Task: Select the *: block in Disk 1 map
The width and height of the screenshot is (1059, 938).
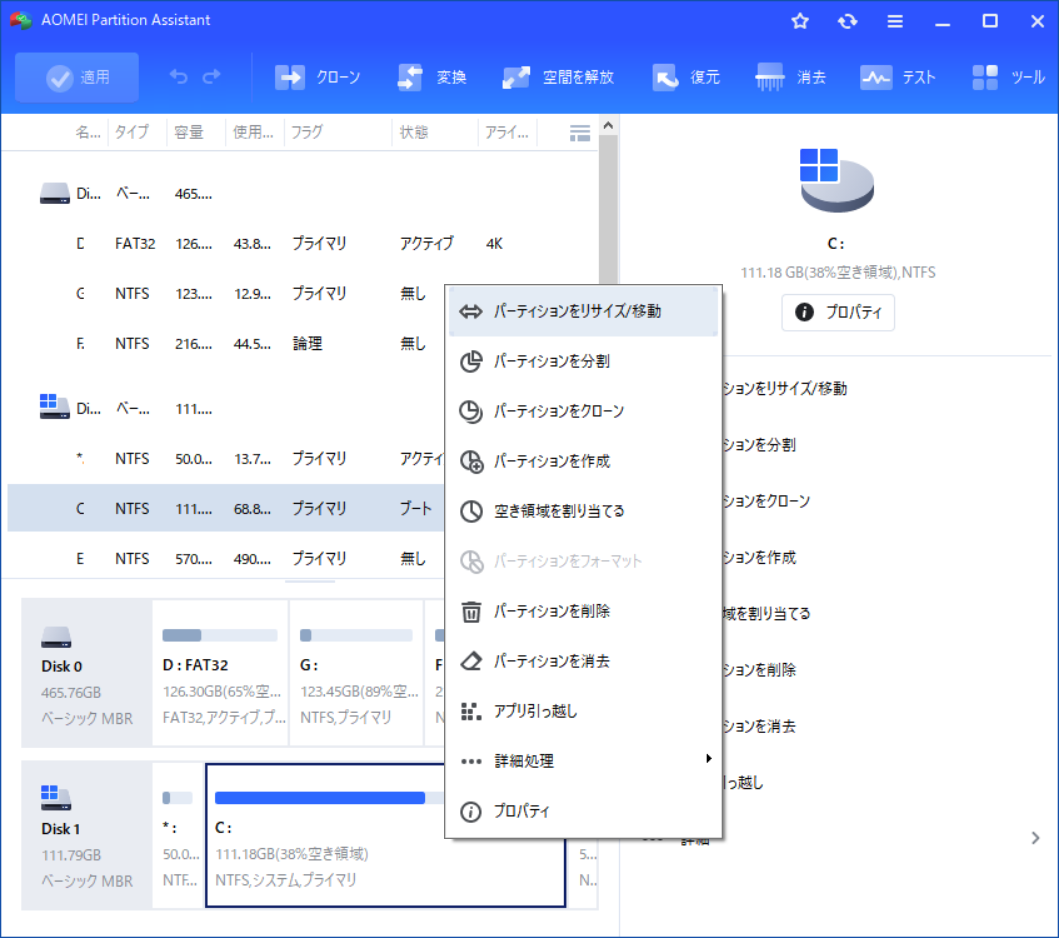Action: [x=178, y=835]
